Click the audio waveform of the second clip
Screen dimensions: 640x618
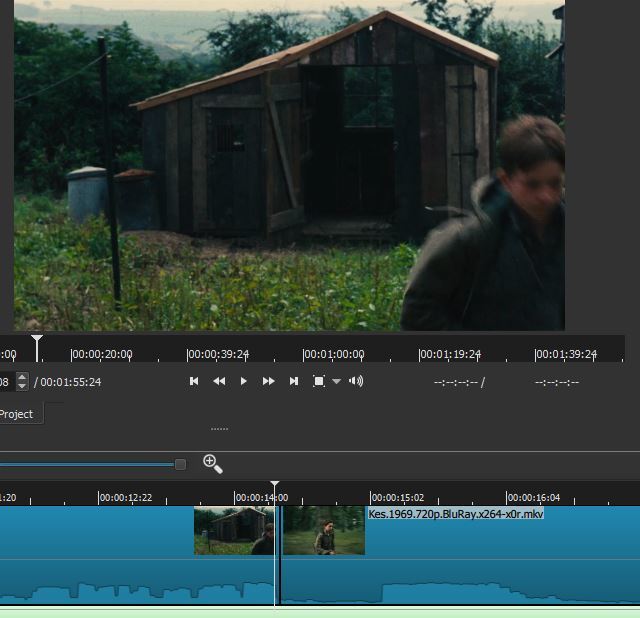click(x=460, y=582)
